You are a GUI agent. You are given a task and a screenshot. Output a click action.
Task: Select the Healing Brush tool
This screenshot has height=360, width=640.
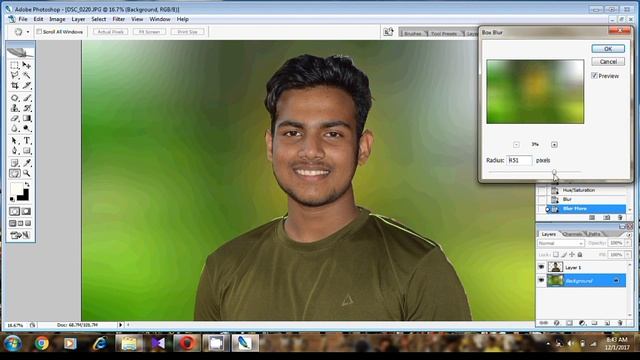coord(15,98)
